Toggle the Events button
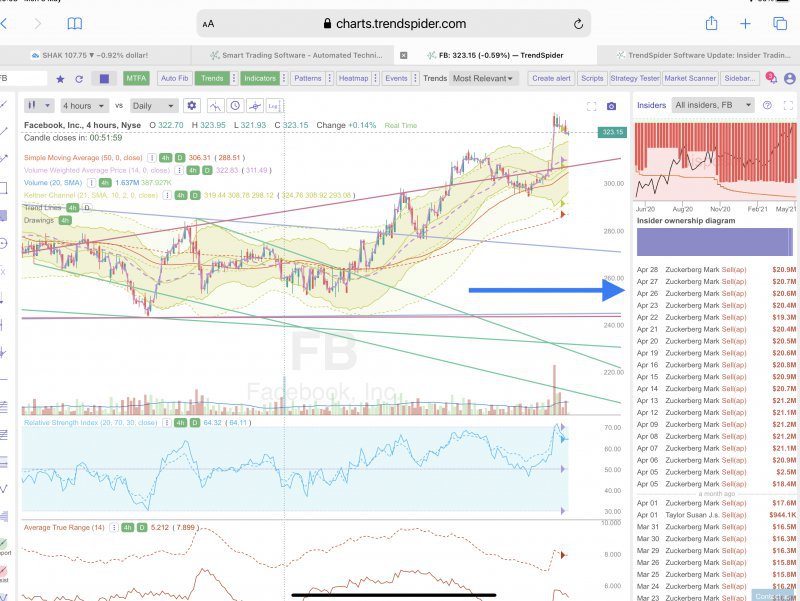The height and width of the screenshot is (601, 800). pyautogui.click(x=396, y=79)
